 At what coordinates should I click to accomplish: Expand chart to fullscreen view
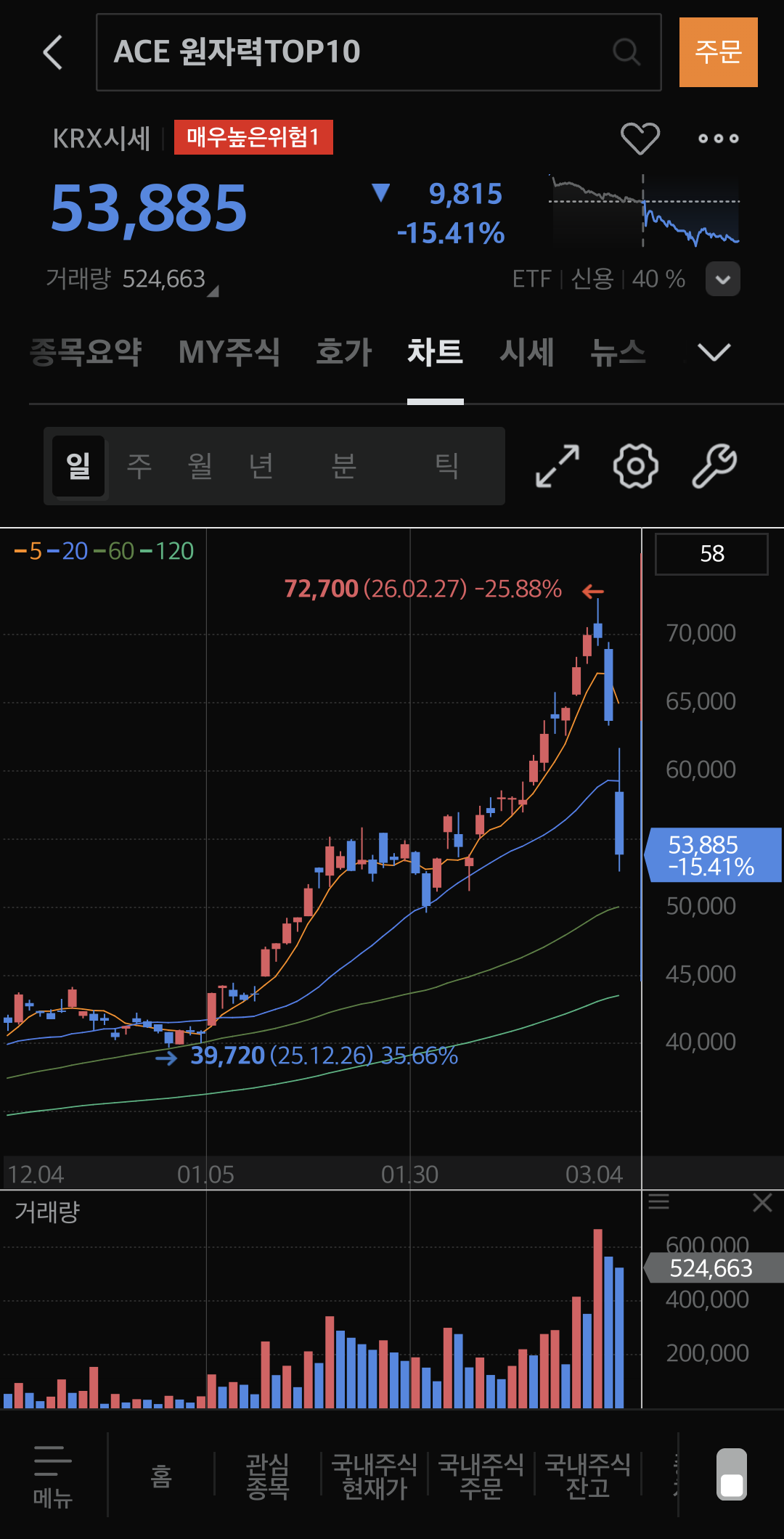point(557,466)
